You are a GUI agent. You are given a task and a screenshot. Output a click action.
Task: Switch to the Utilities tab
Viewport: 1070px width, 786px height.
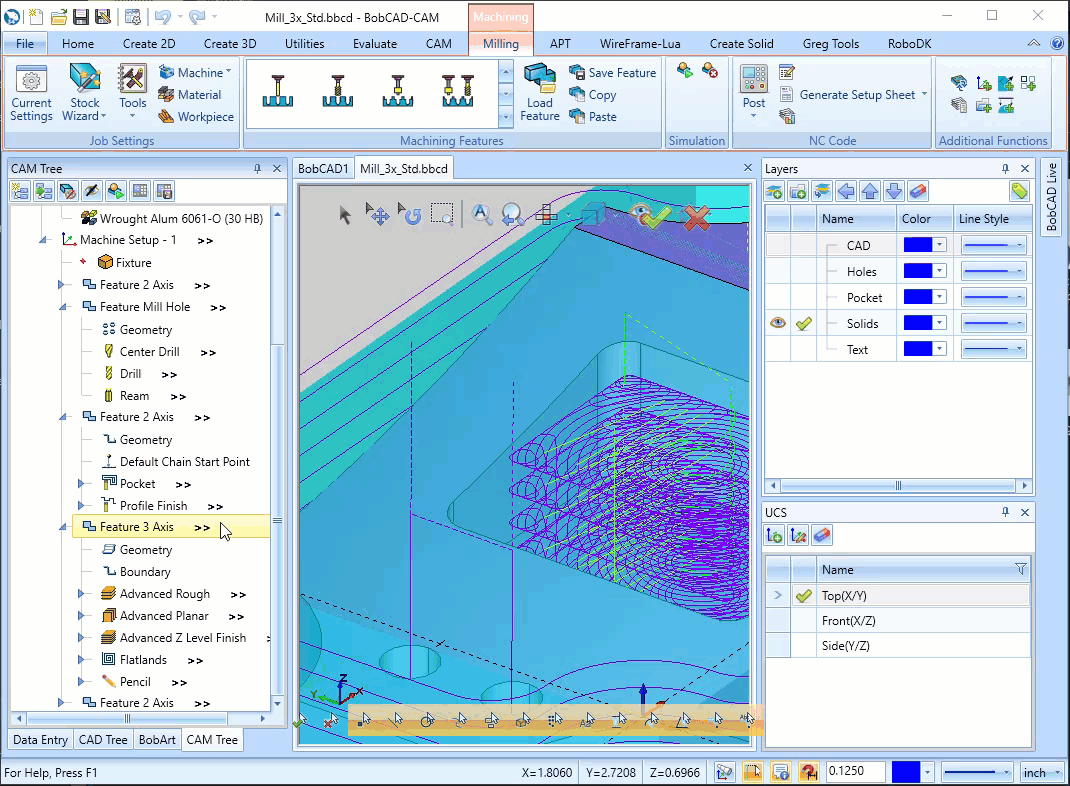304,44
